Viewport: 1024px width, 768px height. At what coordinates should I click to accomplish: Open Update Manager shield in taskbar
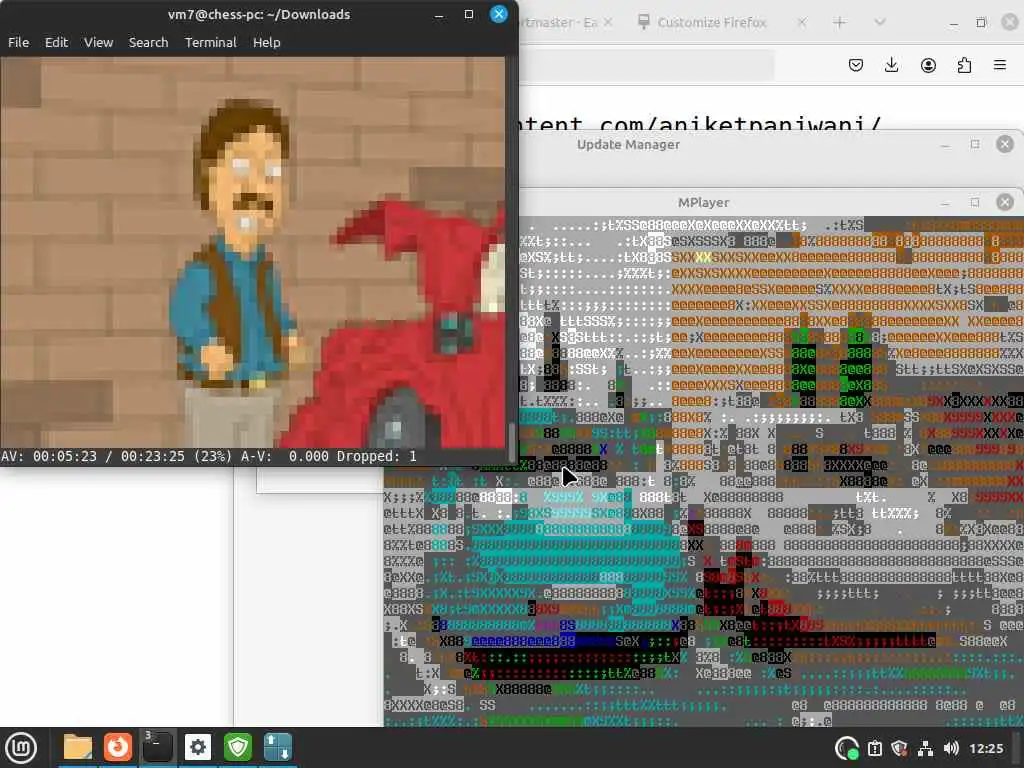click(238, 747)
